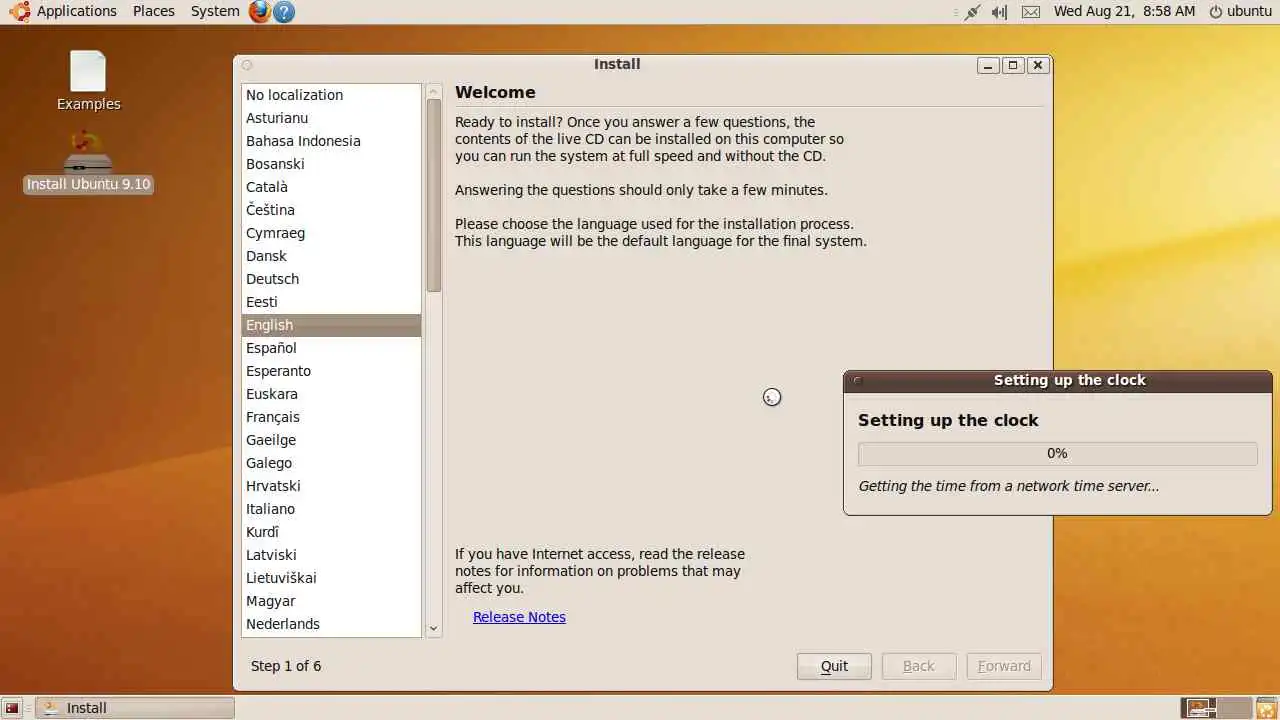Click the power icon next to ubuntu
The width and height of the screenshot is (1280, 720).
1216,12
